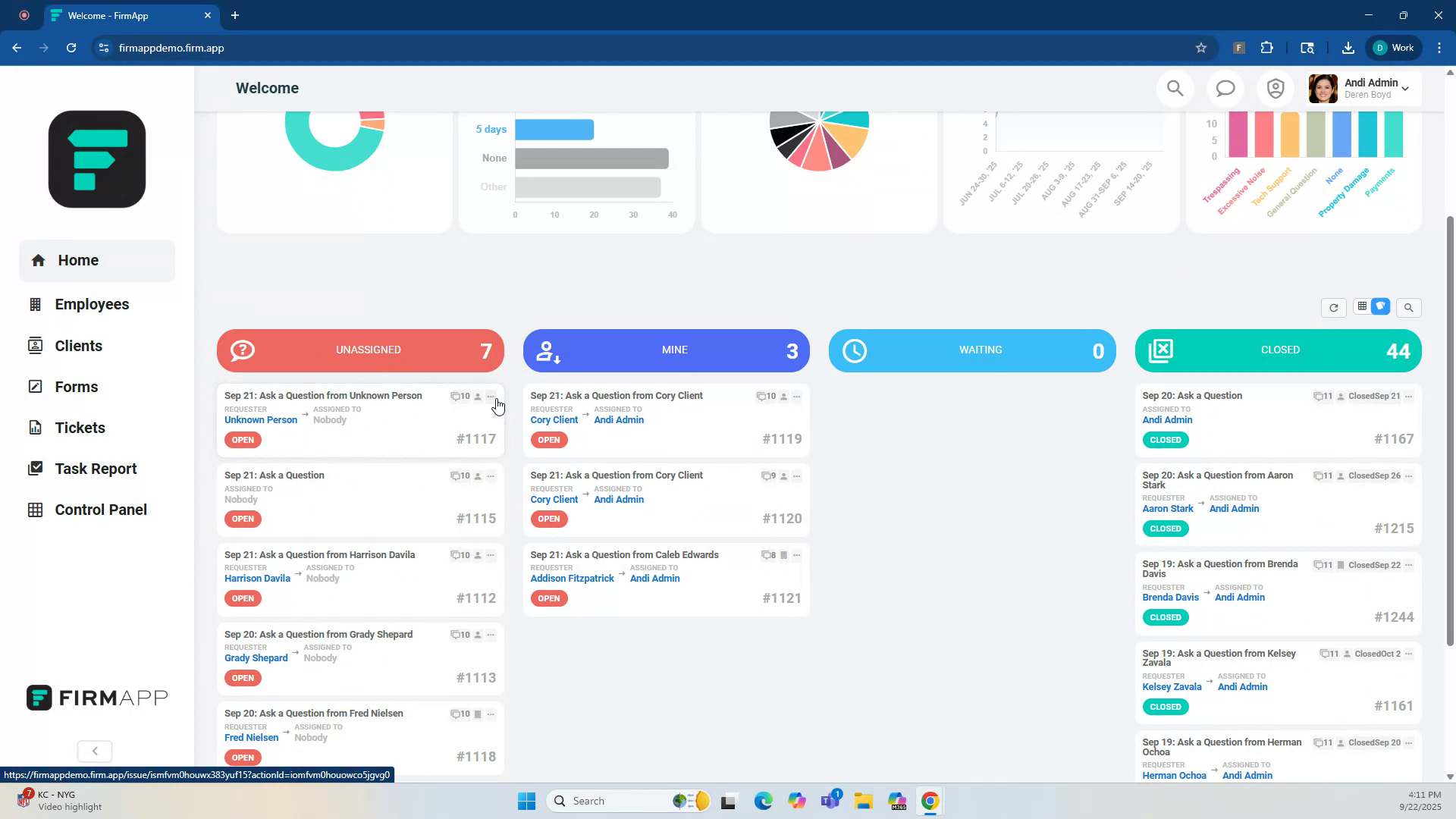
Task: Switch to the Home menu item
Action: [77, 260]
